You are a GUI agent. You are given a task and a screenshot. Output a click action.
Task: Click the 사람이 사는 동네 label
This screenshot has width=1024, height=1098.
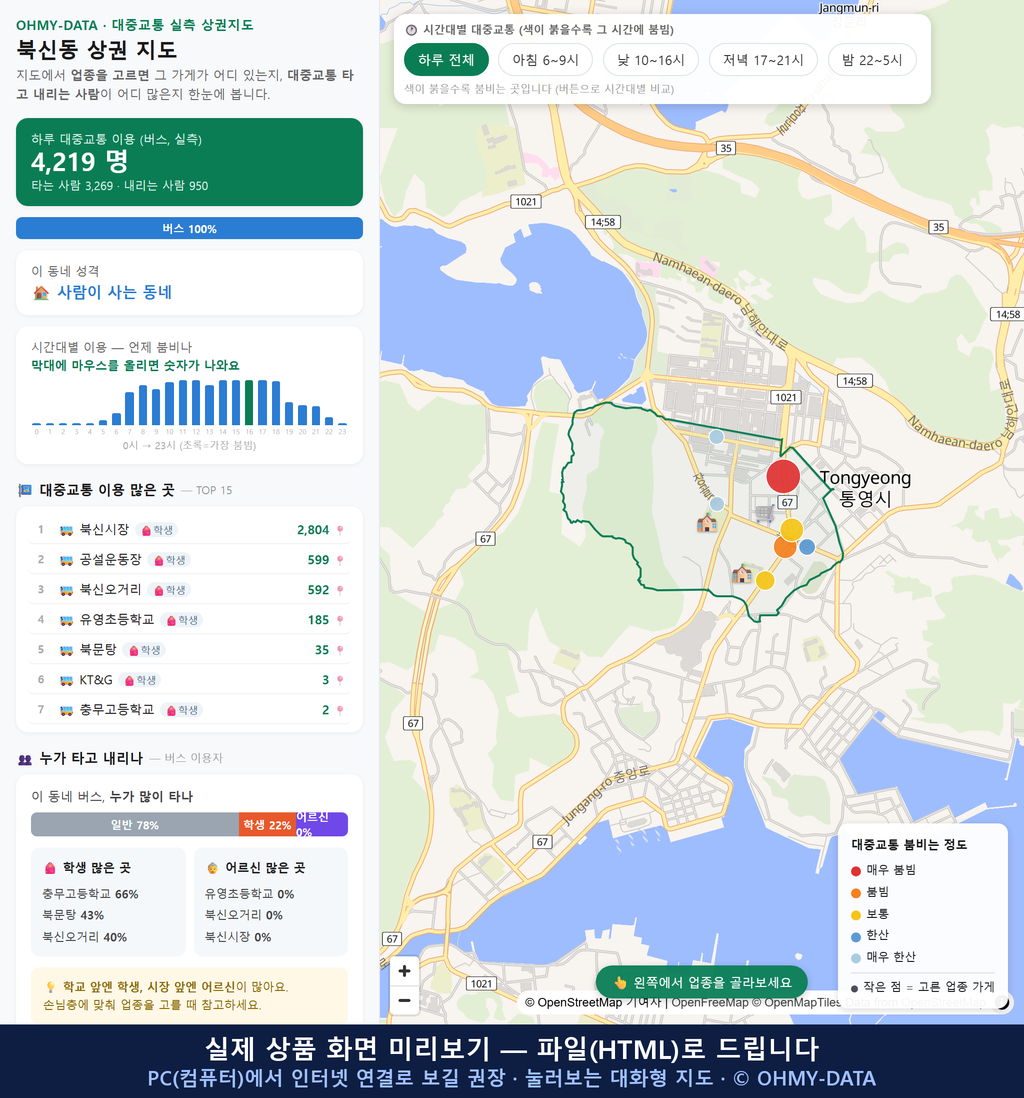(114, 292)
